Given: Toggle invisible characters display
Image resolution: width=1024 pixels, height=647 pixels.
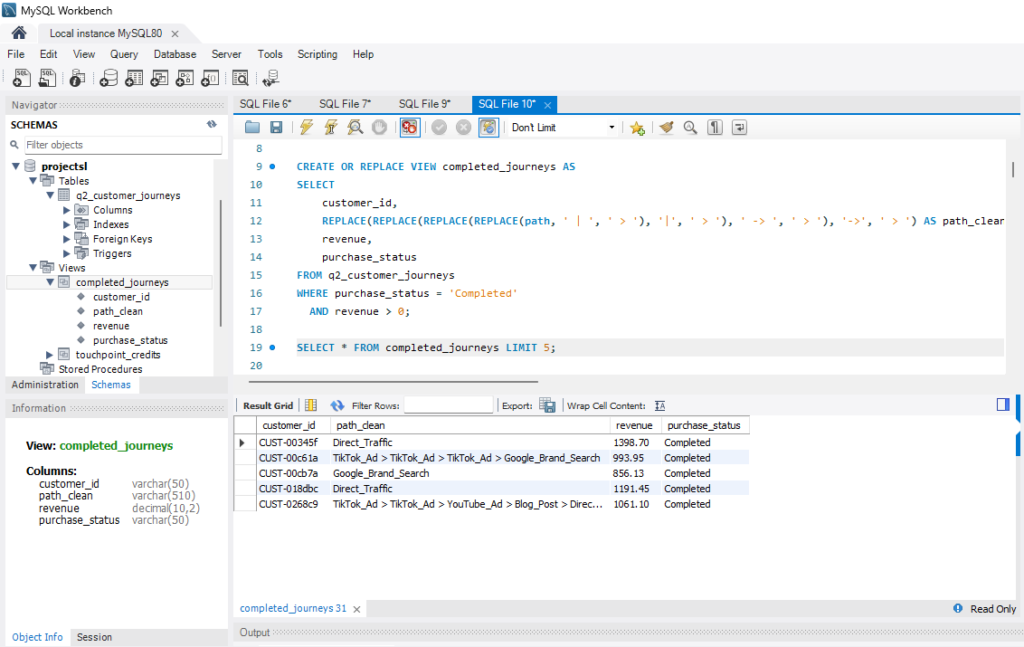Looking at the screenshot, I should pos(715,127).
